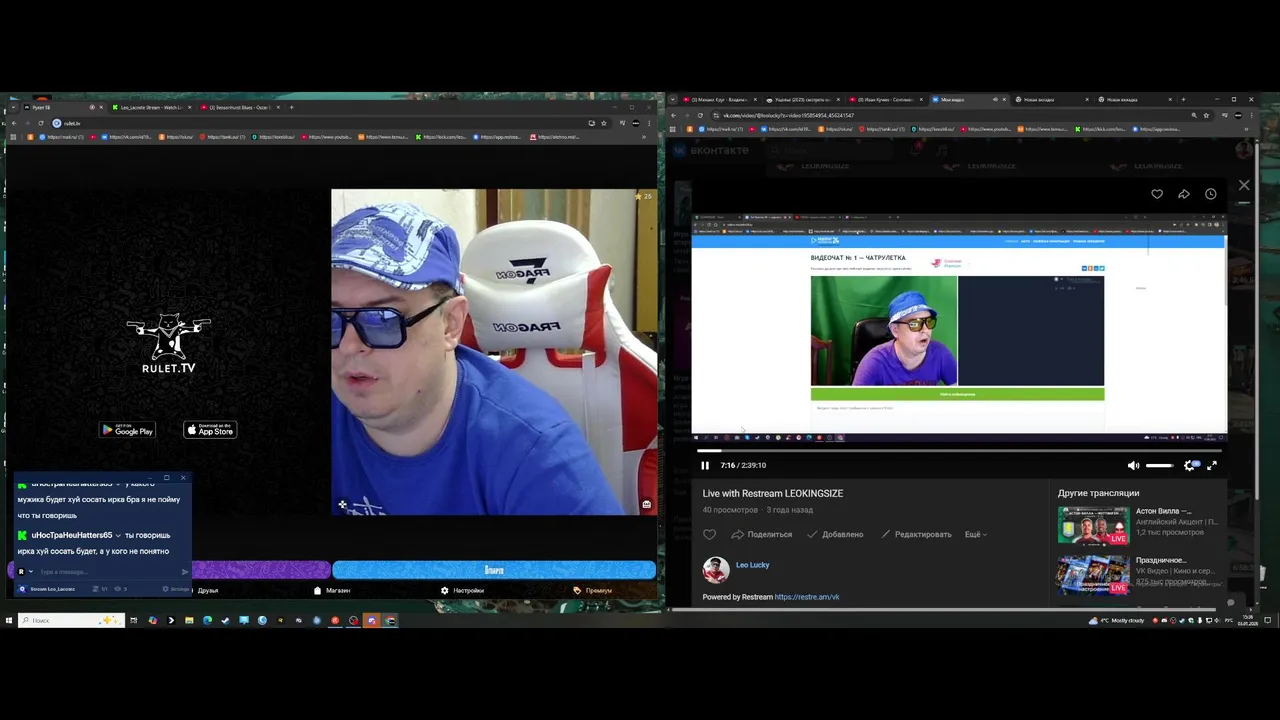Open the Праздничное live stream thumbnail

tap(1093, 574)
